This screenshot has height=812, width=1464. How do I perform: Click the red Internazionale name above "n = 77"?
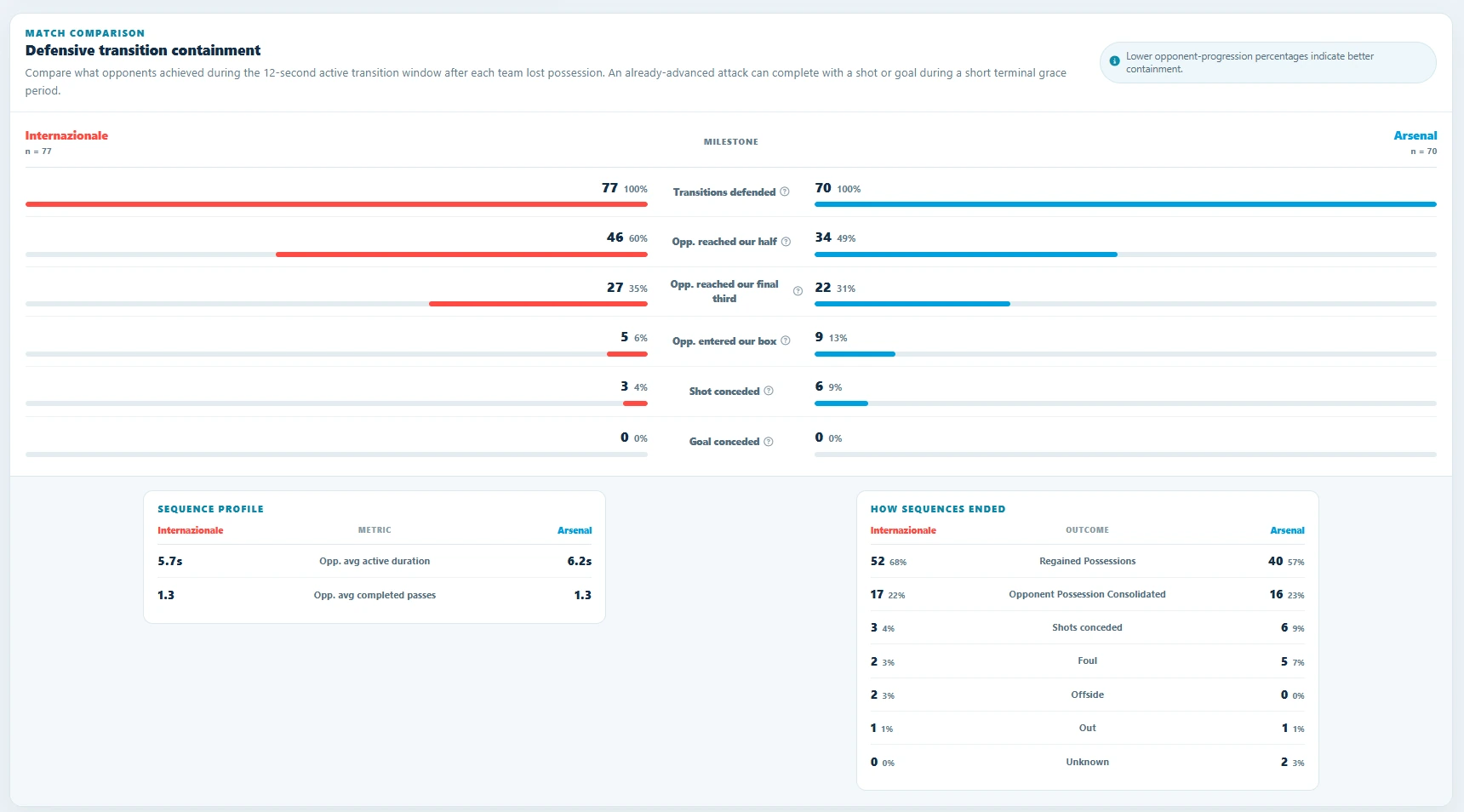coord(66,135)
